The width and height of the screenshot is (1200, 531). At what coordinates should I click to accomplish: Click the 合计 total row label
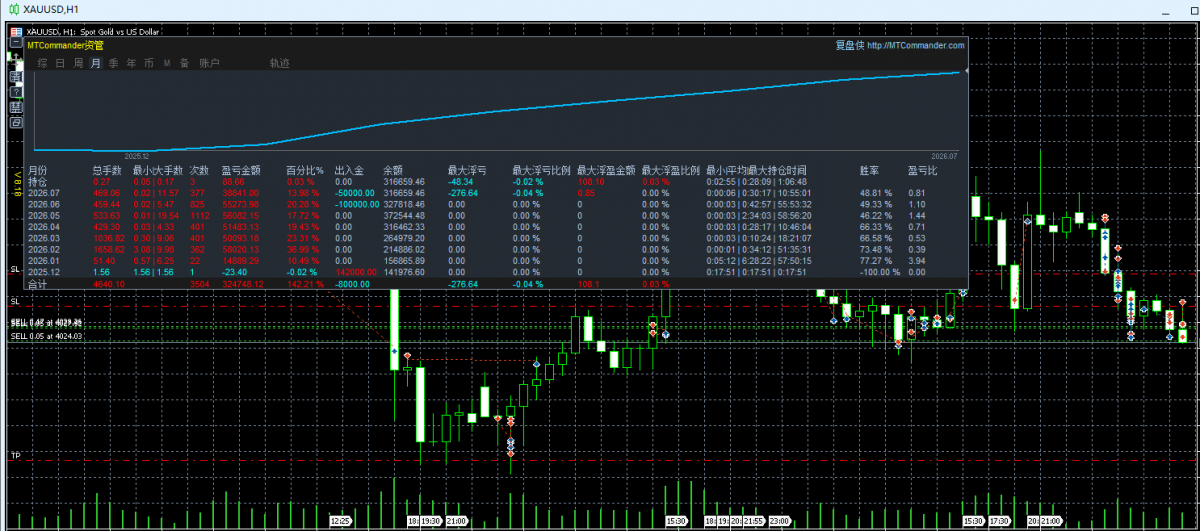[x=37, y=284]
